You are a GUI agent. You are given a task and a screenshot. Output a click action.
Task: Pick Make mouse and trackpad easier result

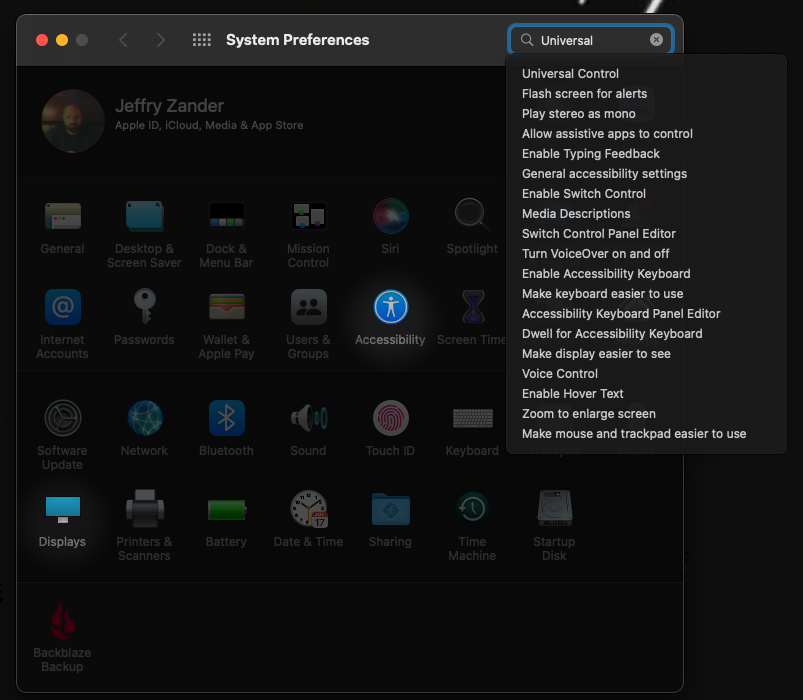[x=634, y=433]
